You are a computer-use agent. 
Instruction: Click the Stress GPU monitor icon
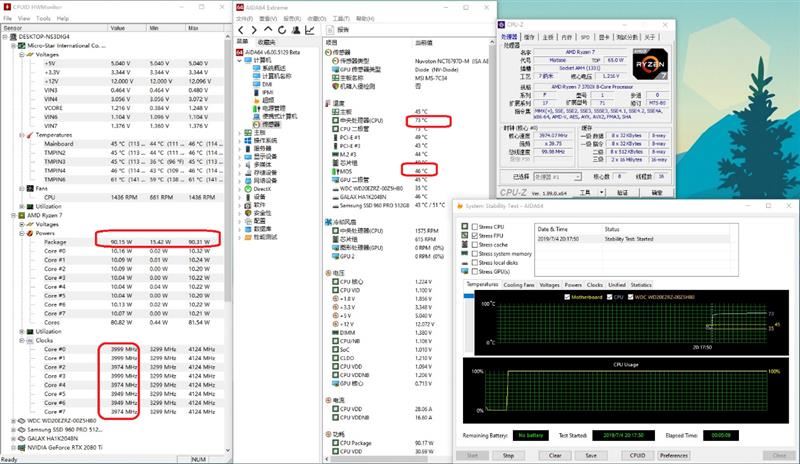click(x=465, y=271)
